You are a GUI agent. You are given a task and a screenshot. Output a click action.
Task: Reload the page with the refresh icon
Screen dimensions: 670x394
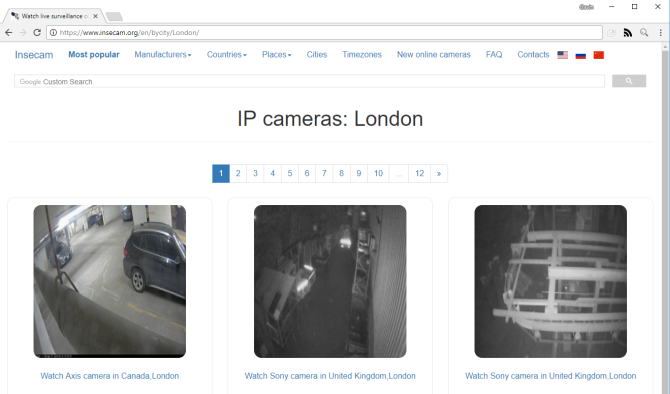coord(37,32)
